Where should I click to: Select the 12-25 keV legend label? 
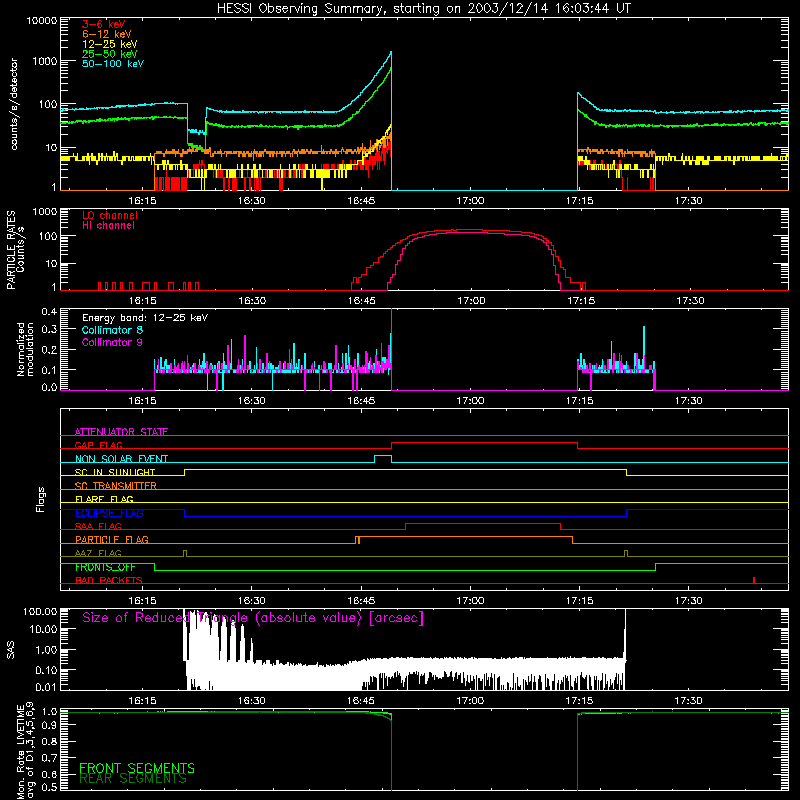pyautogui.click(x=110, y=44)
